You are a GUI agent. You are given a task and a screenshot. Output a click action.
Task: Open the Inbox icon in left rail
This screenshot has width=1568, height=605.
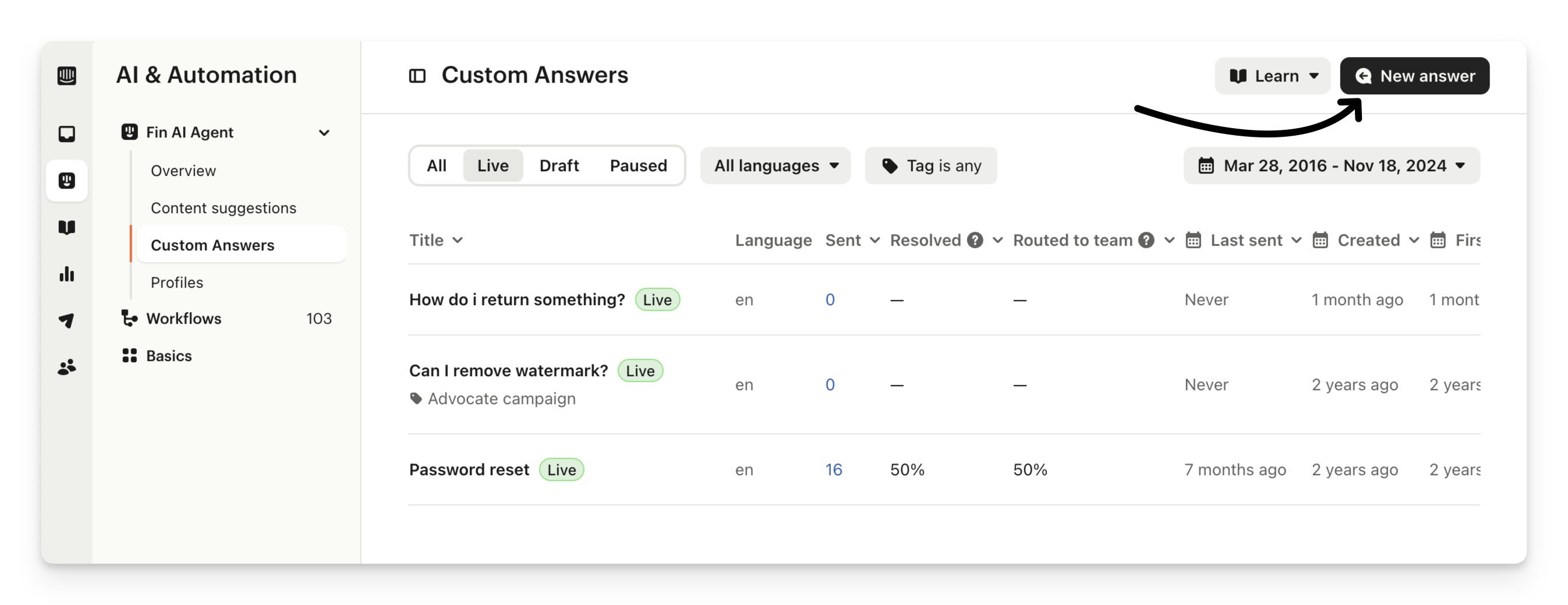pyautogui.click(x=67, y=134)
